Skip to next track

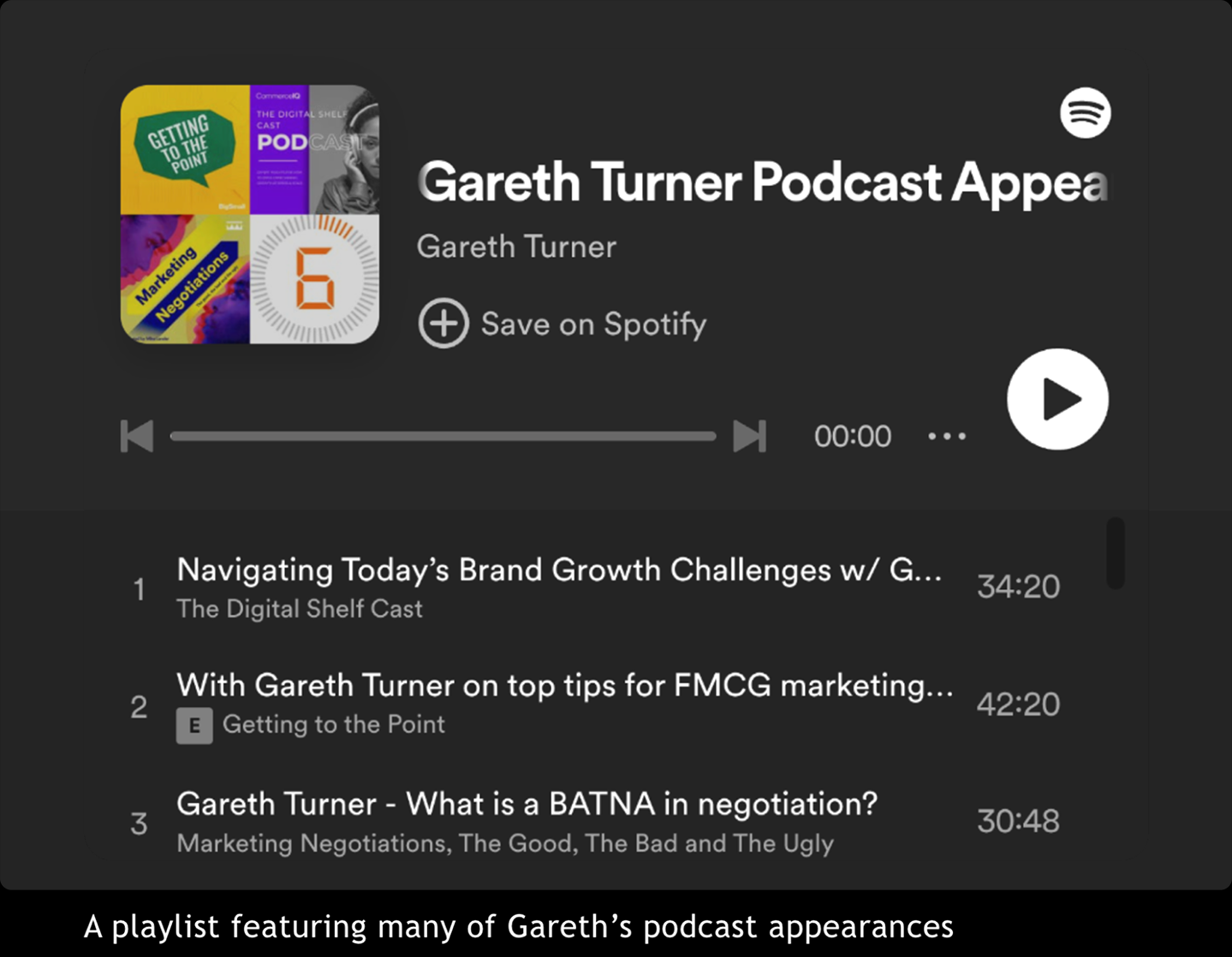(749, 436)
